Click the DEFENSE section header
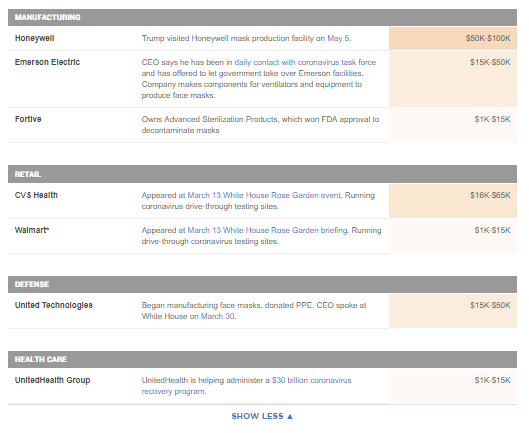The image size is (529, 433). coord(262,285)
